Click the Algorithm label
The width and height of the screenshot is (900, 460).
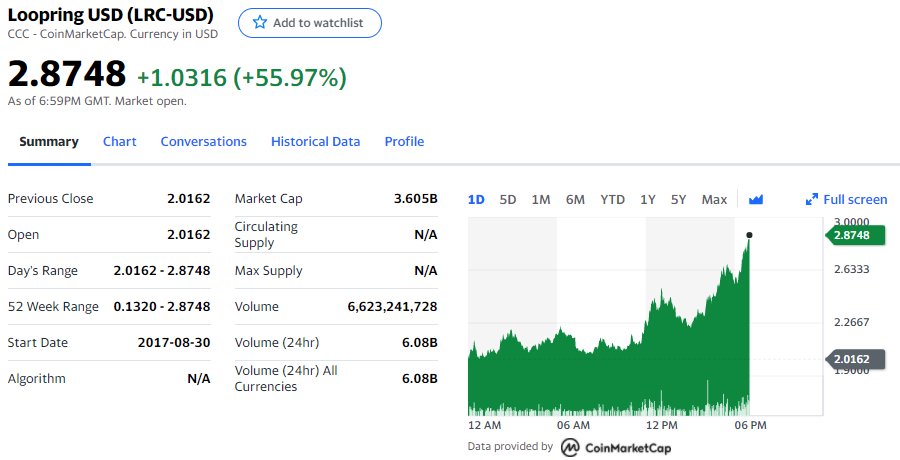pyautogui.click(x=37, y=378)
